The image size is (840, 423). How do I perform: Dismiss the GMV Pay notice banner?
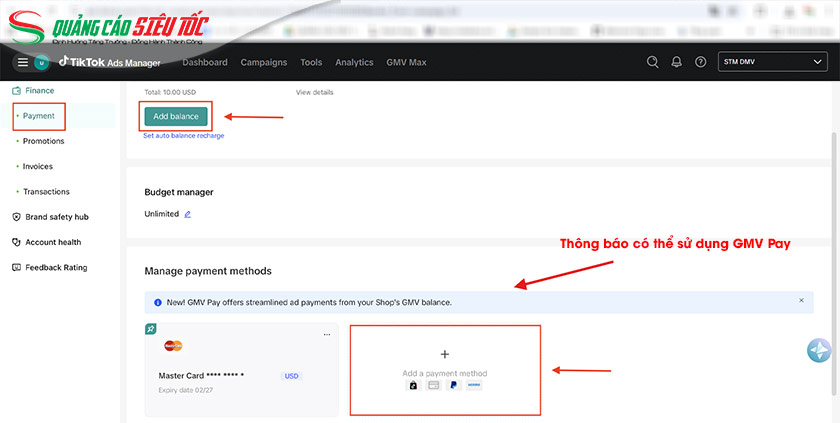coord(801,301)
